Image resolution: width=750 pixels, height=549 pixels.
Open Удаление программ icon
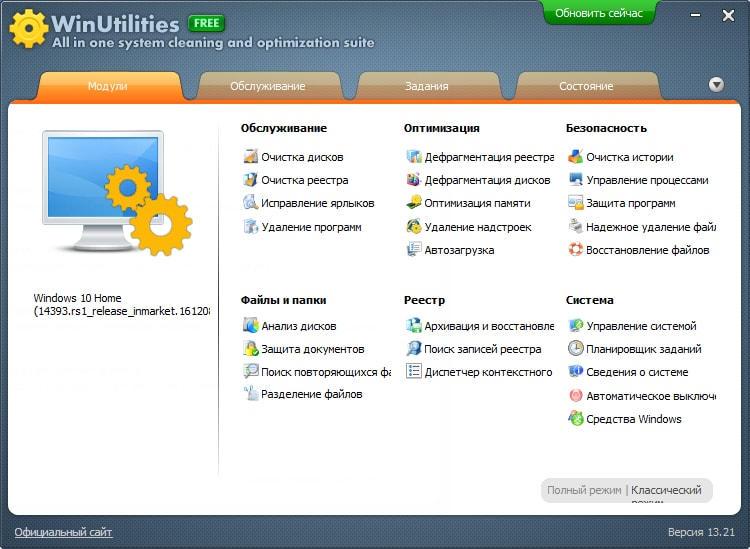tap(251, 226)
